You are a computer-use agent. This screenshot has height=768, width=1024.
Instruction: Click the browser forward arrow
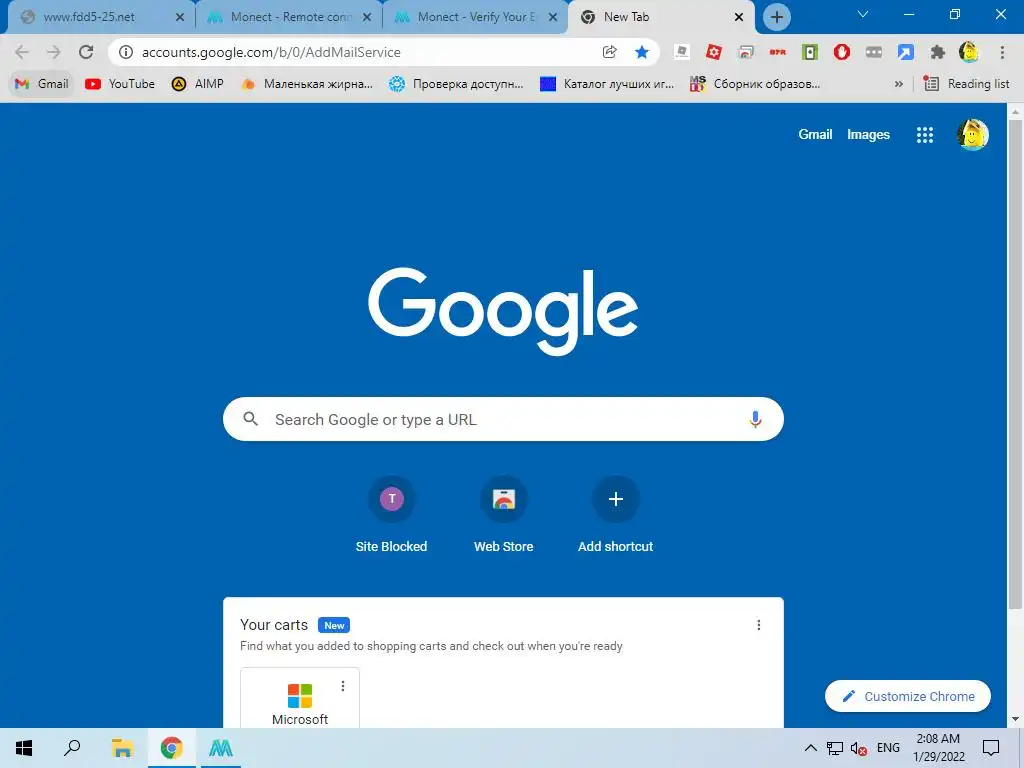(54, 52)
